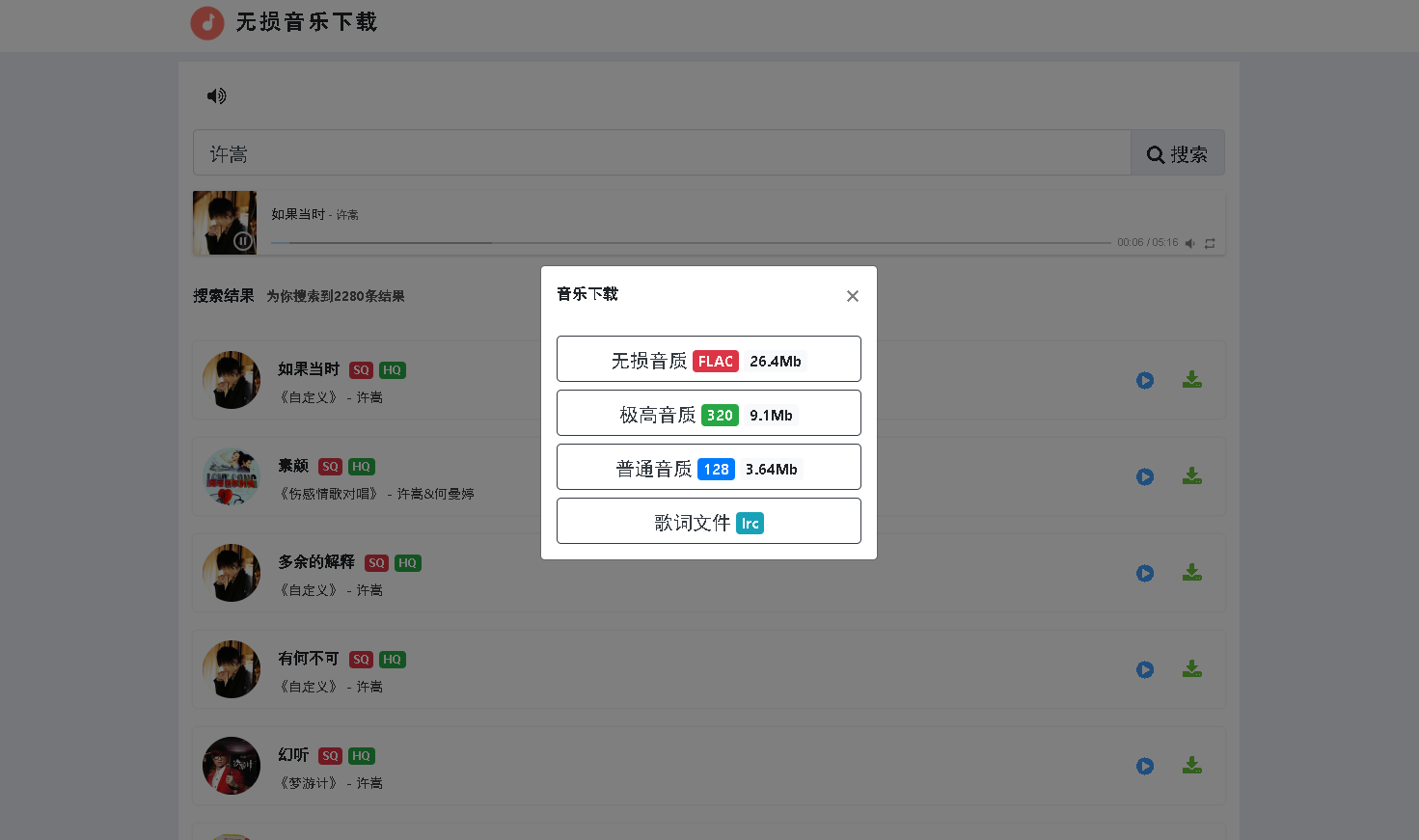Close the 音乐下载 download dialog
Image resolution: width=1419 pixels, height=840 pixels.
[x=852, y=296]
